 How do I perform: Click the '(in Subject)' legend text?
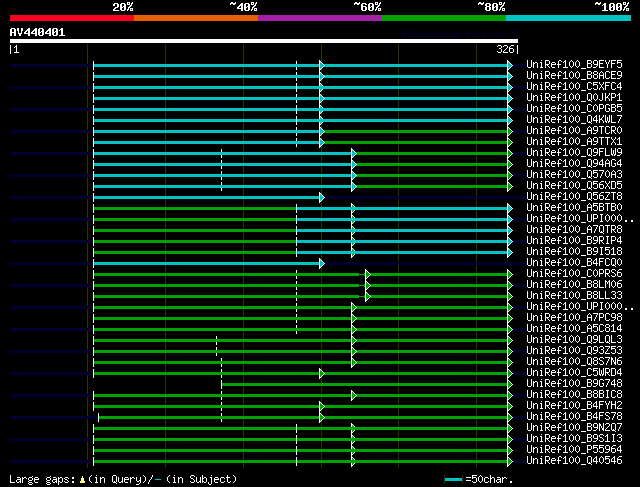[202, 479]
